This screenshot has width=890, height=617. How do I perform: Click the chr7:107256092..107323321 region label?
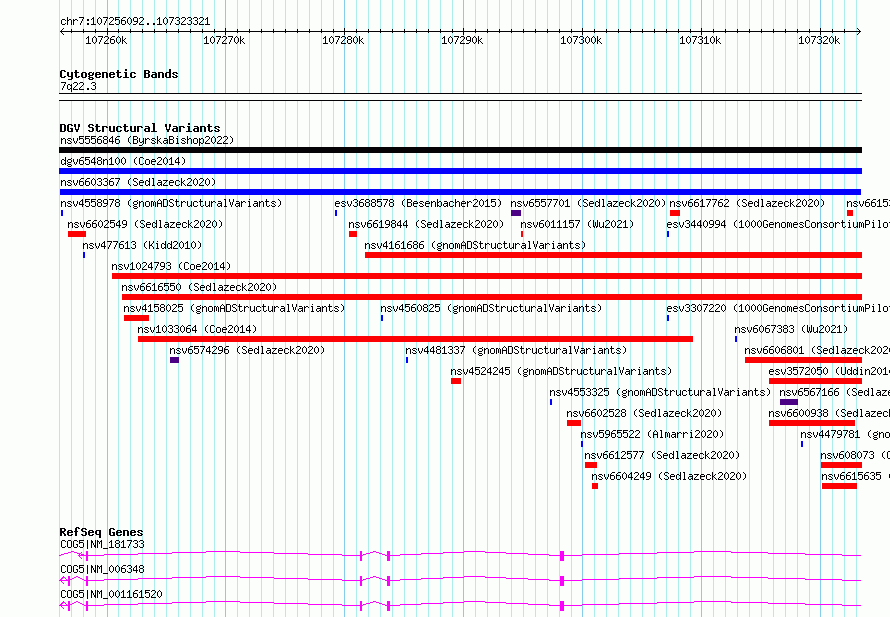click(x=135, y=22)
